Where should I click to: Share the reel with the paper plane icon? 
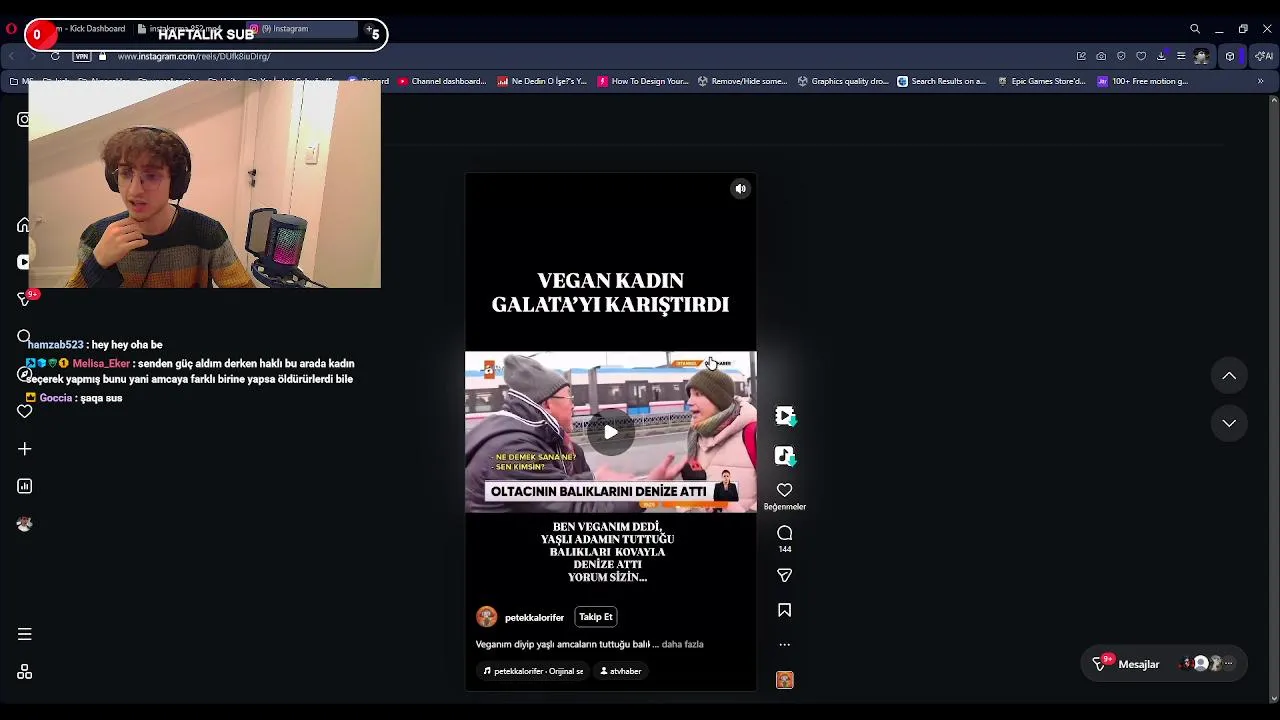coord(785,576)
